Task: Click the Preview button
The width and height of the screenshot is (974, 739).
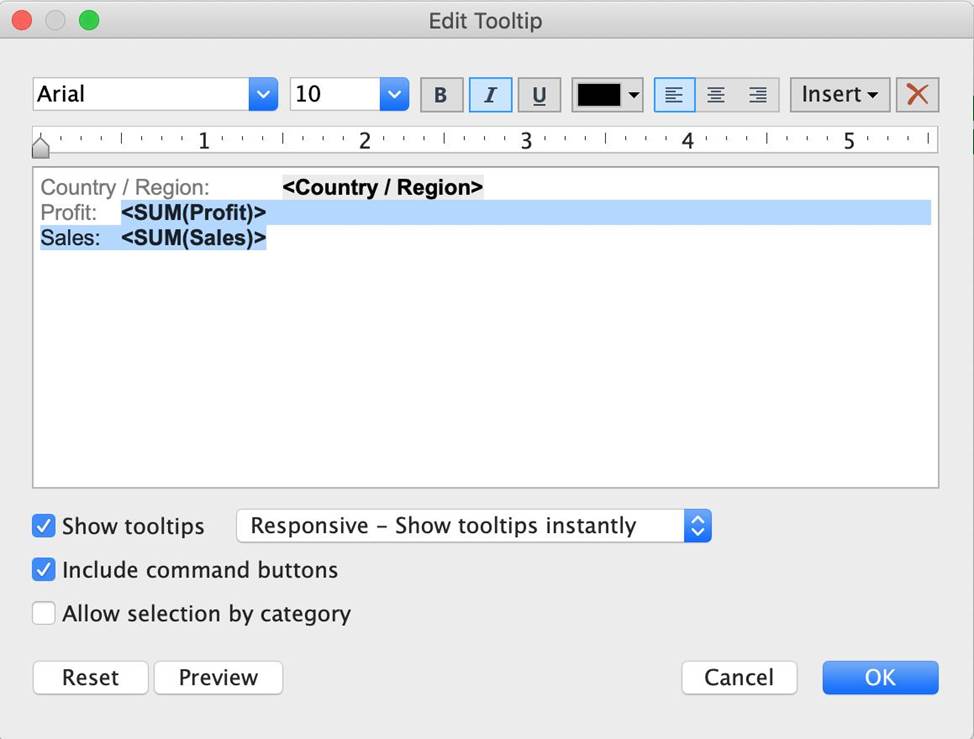Action: point(218,677)
